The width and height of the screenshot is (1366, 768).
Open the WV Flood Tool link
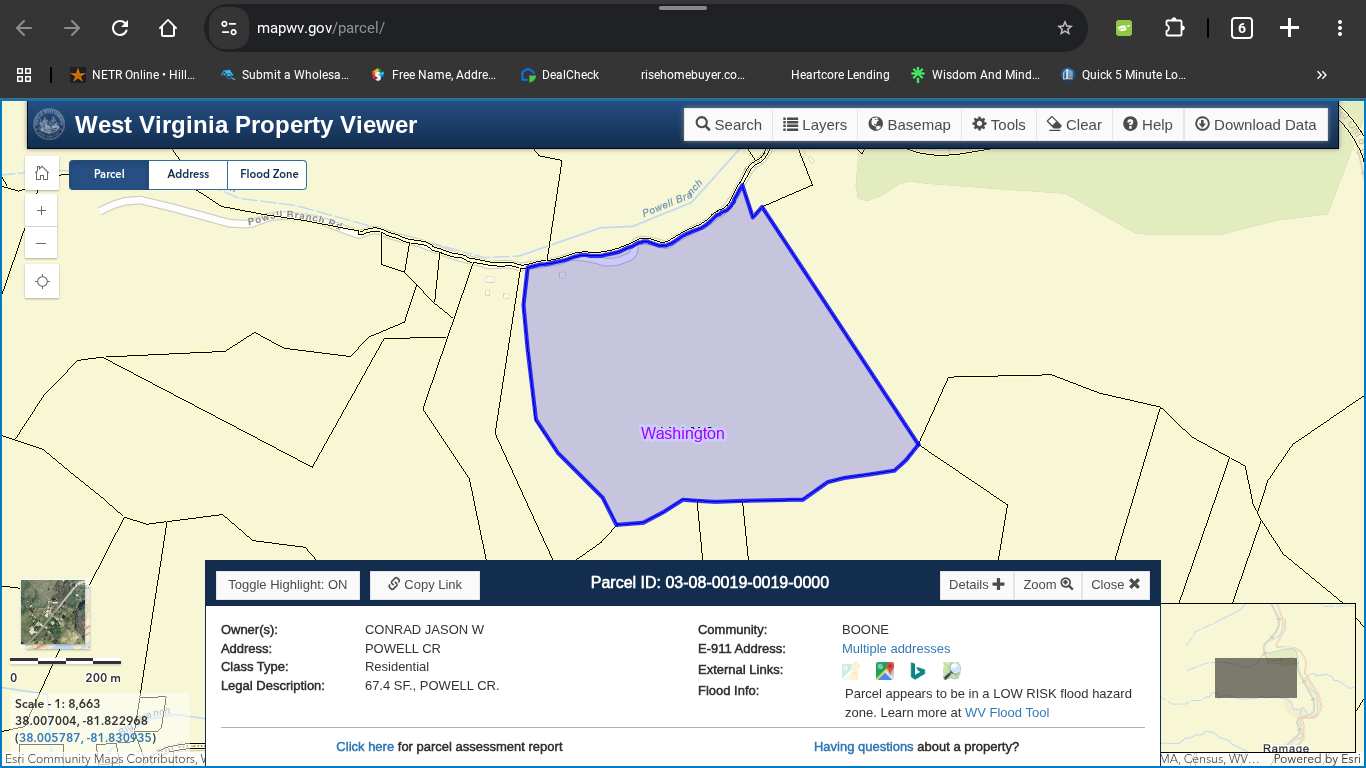tap(1006, 712)
